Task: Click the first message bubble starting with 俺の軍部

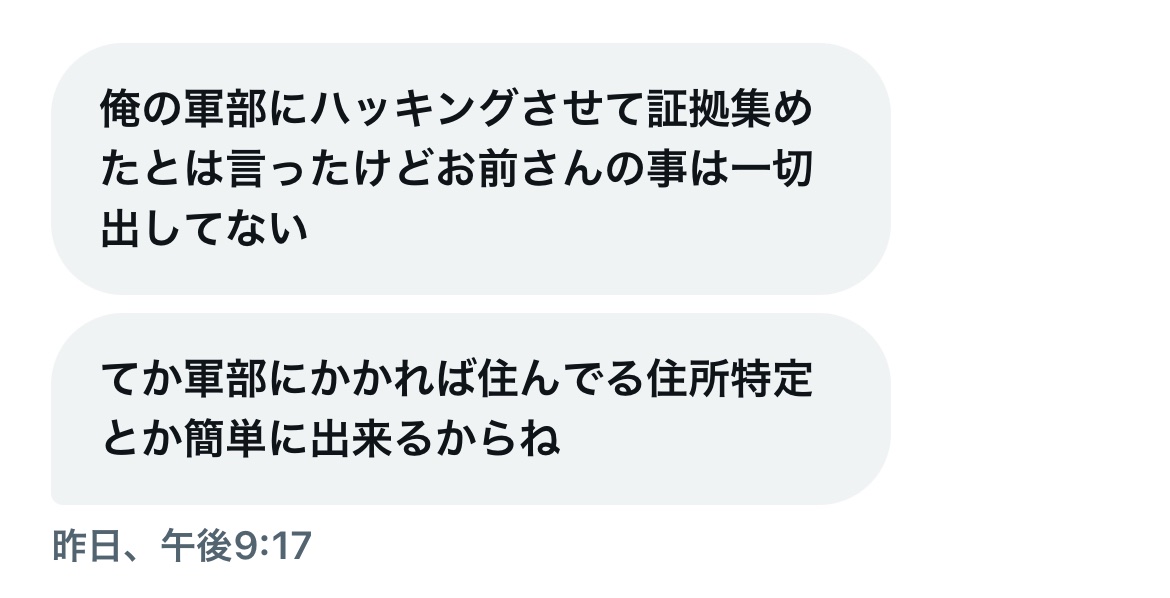Action: pos(471,169)
